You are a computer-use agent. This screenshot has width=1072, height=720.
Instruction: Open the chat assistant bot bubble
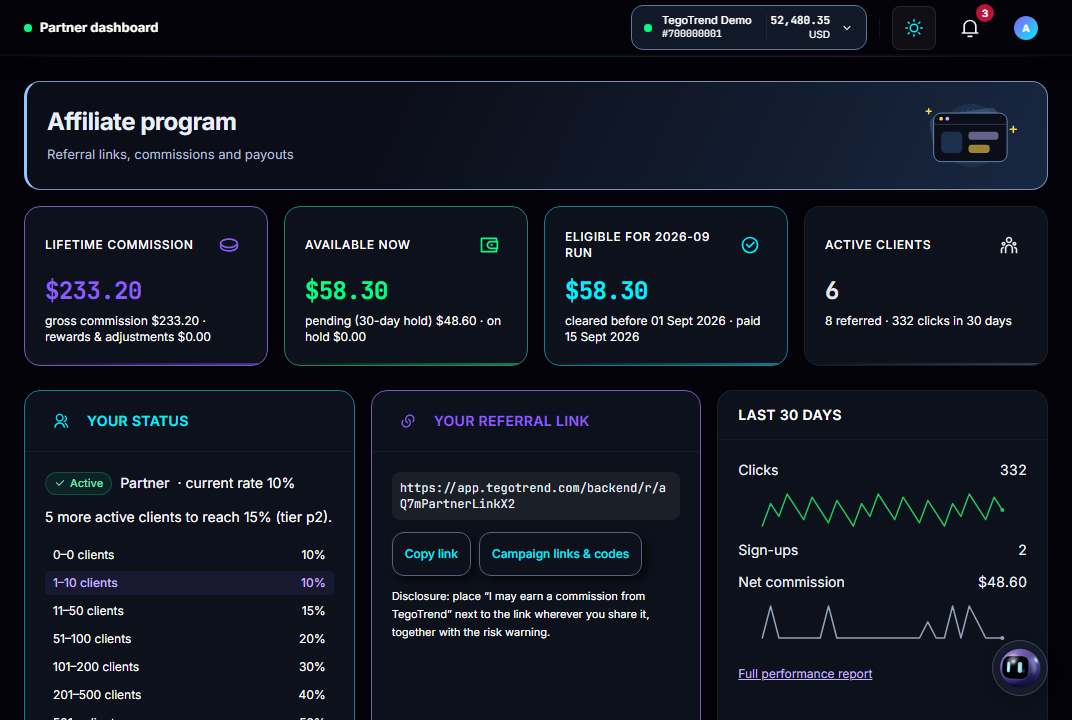(1019, 667)
